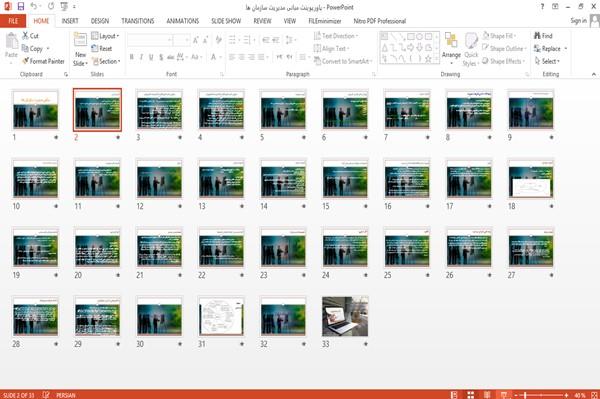Cut the selected slide with Cut
The height and width of the screenshot is (399, 600).
(x=30, y=36)
